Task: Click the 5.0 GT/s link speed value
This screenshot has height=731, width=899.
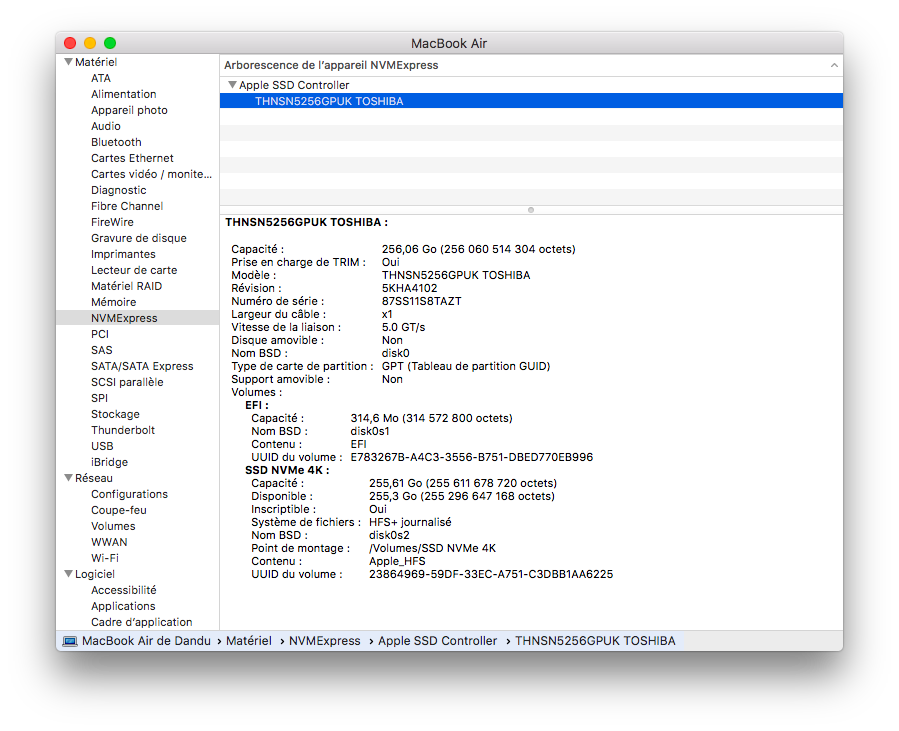Action: point(404,327)
